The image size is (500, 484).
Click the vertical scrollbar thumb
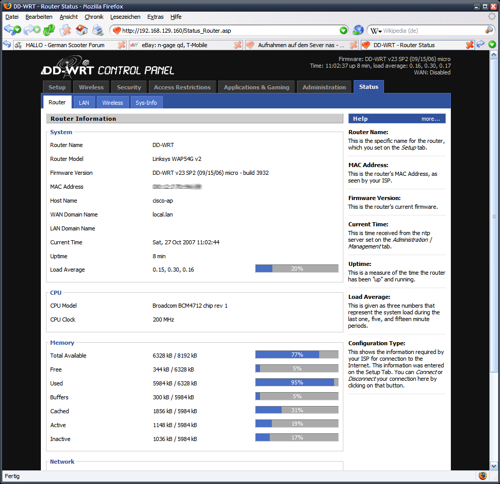pyautogui.click(x=494, y=217)
